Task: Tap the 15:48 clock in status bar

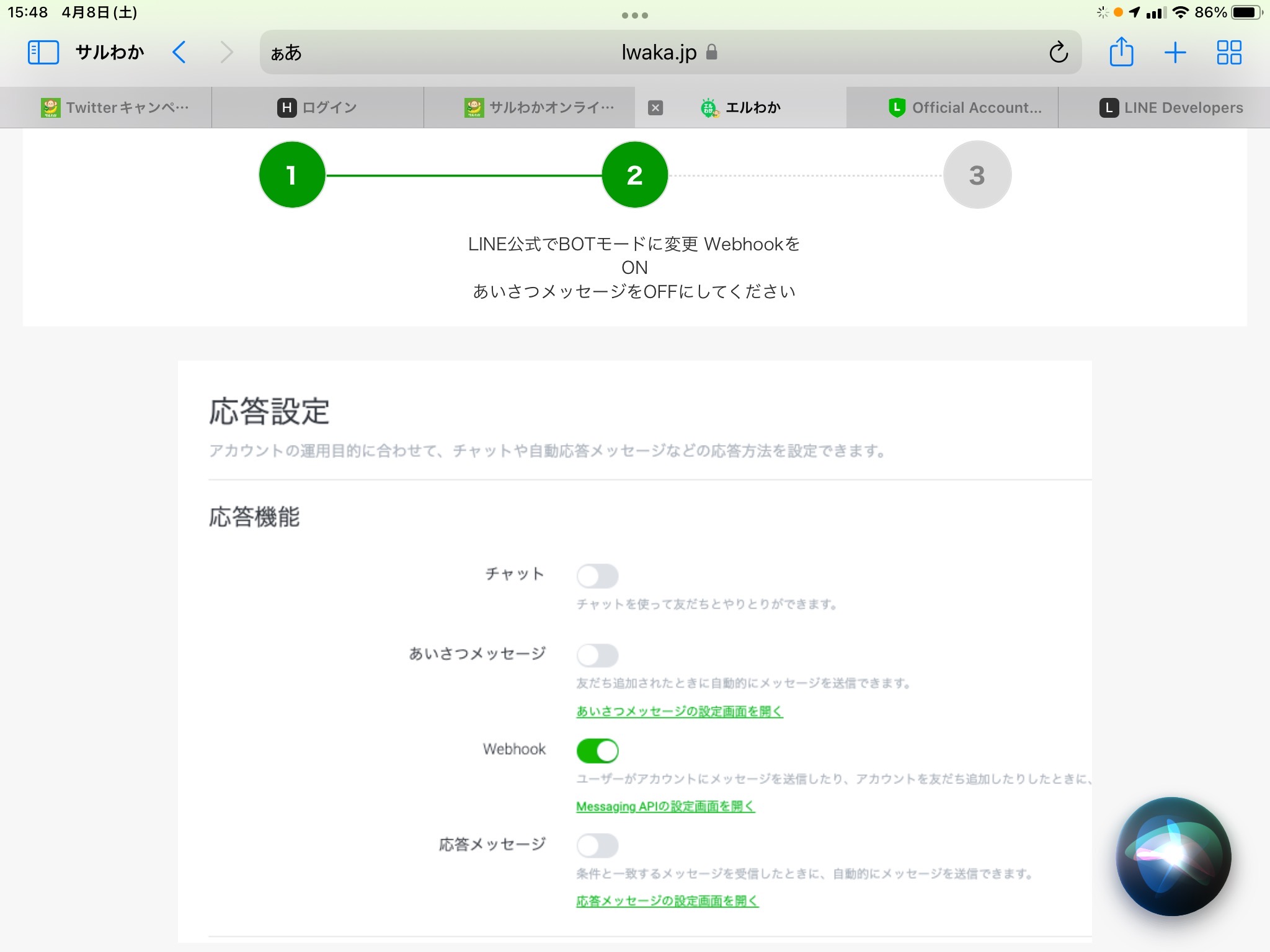Action: tap(28, 12)
